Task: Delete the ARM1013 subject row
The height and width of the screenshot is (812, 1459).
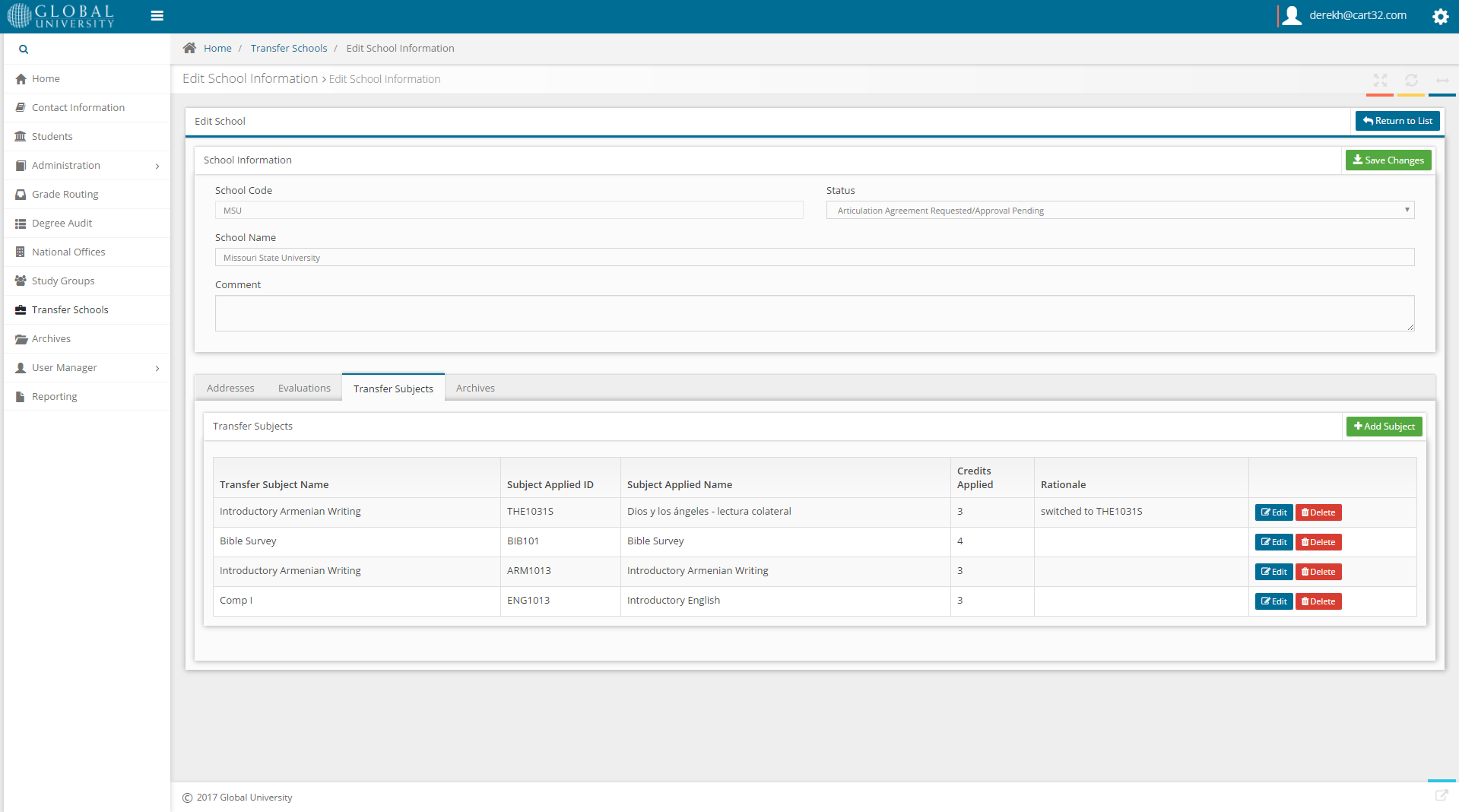Action: pos(1318,572)
